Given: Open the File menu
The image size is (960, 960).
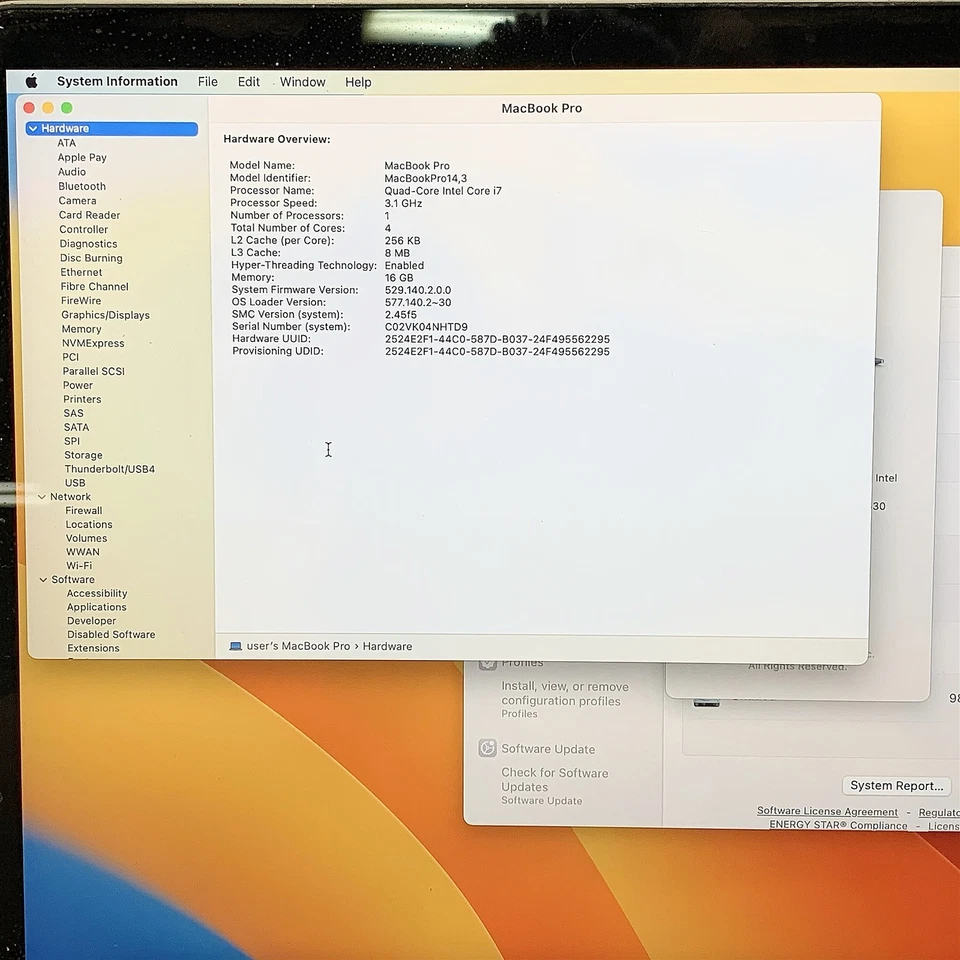Looking at the screenshot, I should 207,81.
